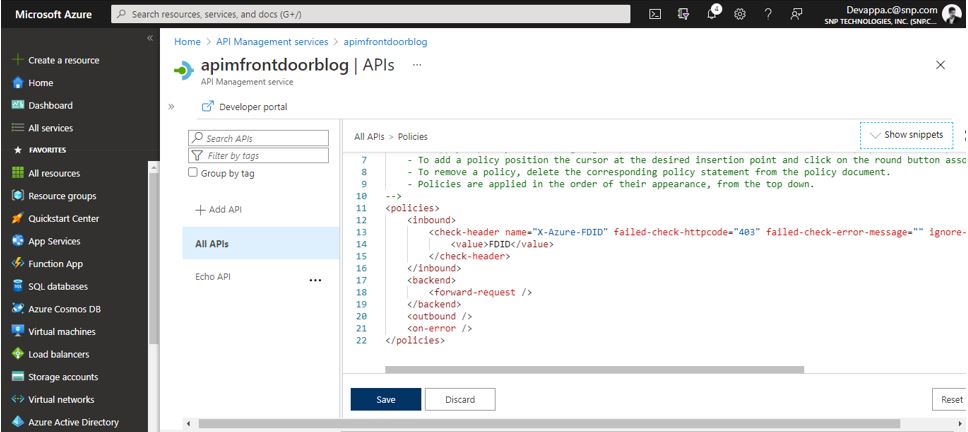Click the Storage accounts icon

click(18, 376)
